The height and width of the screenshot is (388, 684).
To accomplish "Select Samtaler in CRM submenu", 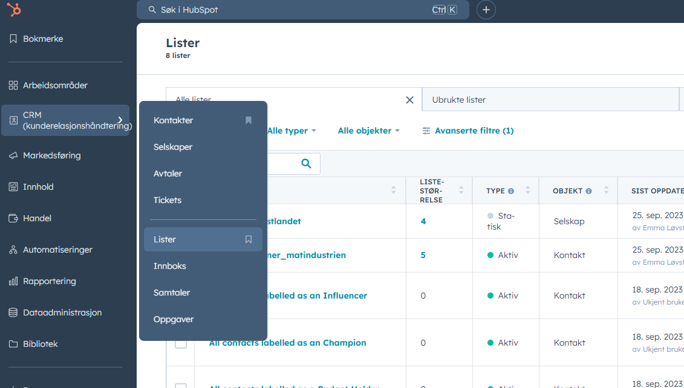I will [171, 292].
